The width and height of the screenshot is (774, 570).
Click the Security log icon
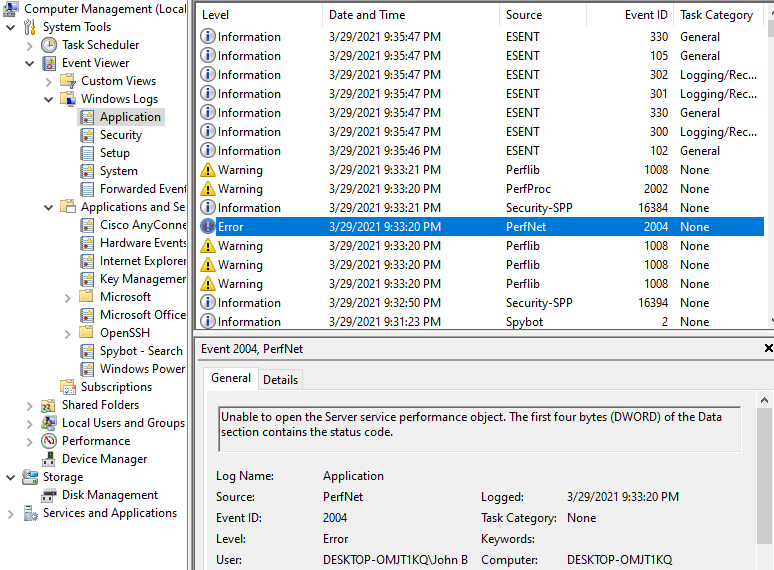coord(88,135)
